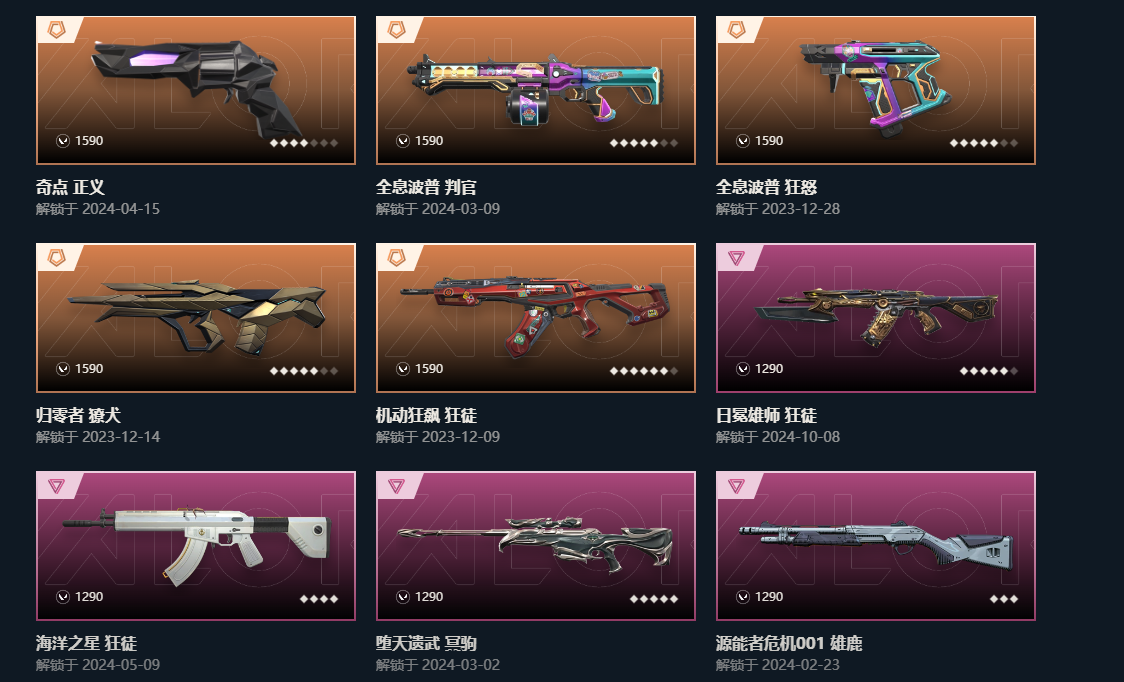Viewport: 1124px width, 682px height.
Task: Click the 归零者 獠犬 title text
Action: coord(78,415)
